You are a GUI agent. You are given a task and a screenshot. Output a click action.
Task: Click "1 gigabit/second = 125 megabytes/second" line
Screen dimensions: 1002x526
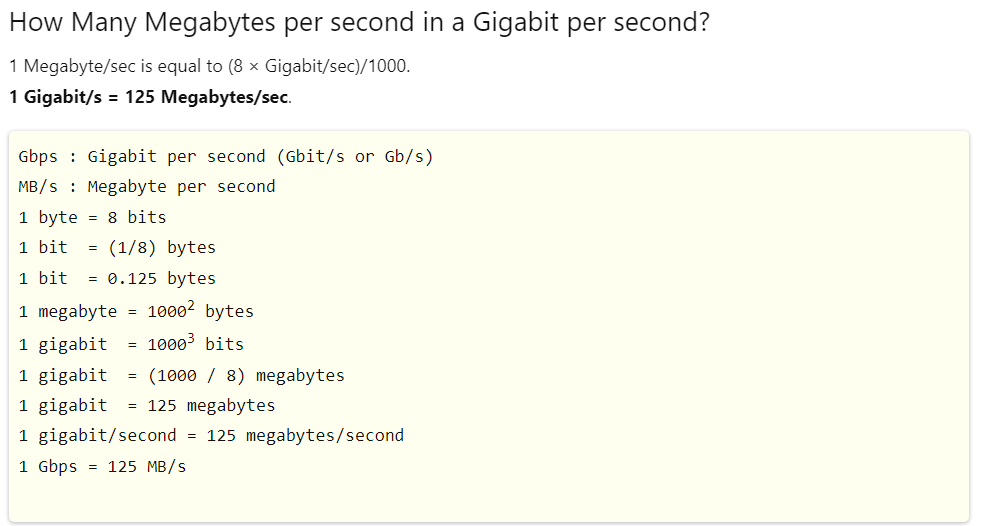pos(210,435)
